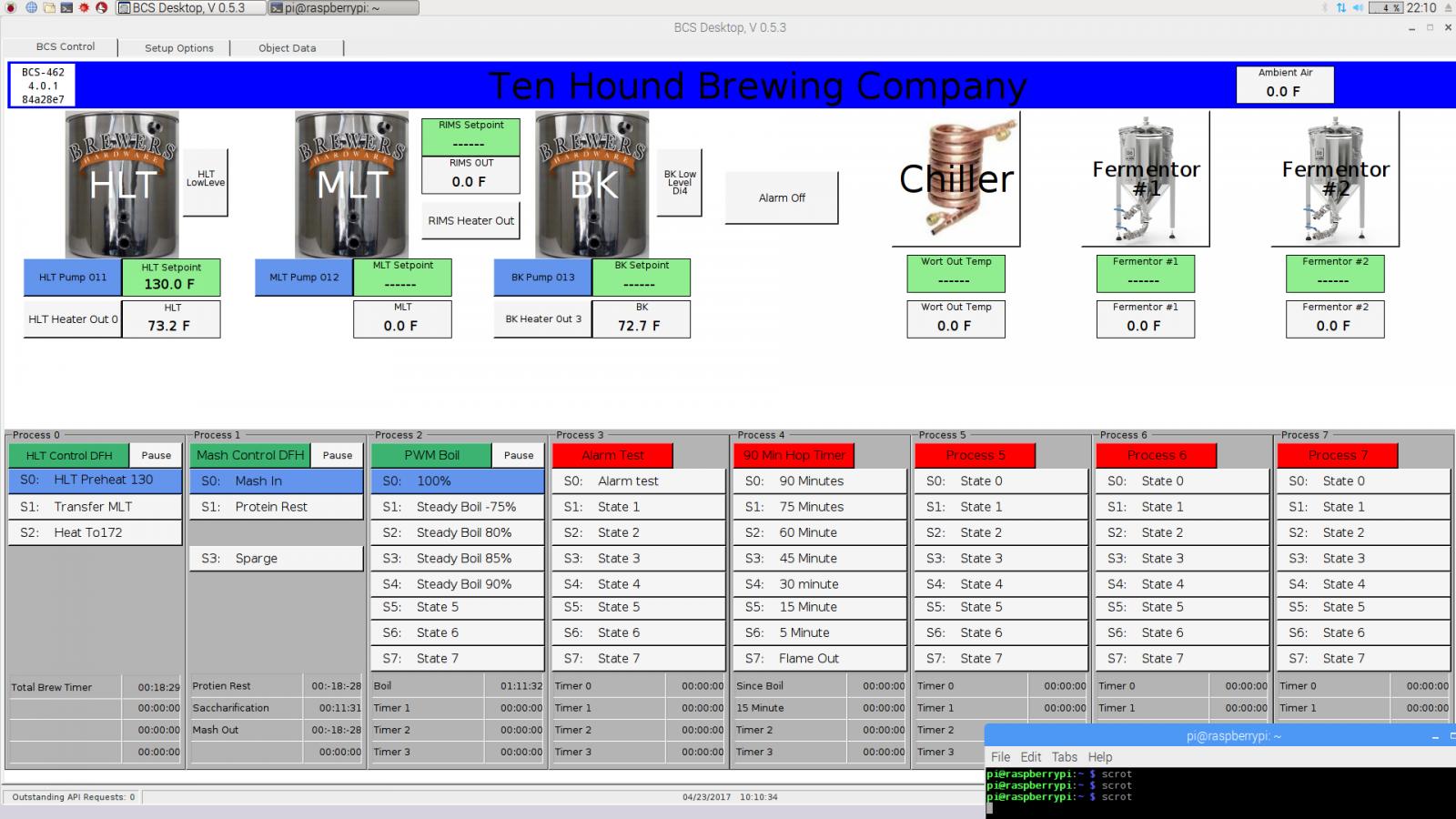Click the Fermentor #2 image
The width and height of the screenshot is (1456, 819).
click(1335, 178)
